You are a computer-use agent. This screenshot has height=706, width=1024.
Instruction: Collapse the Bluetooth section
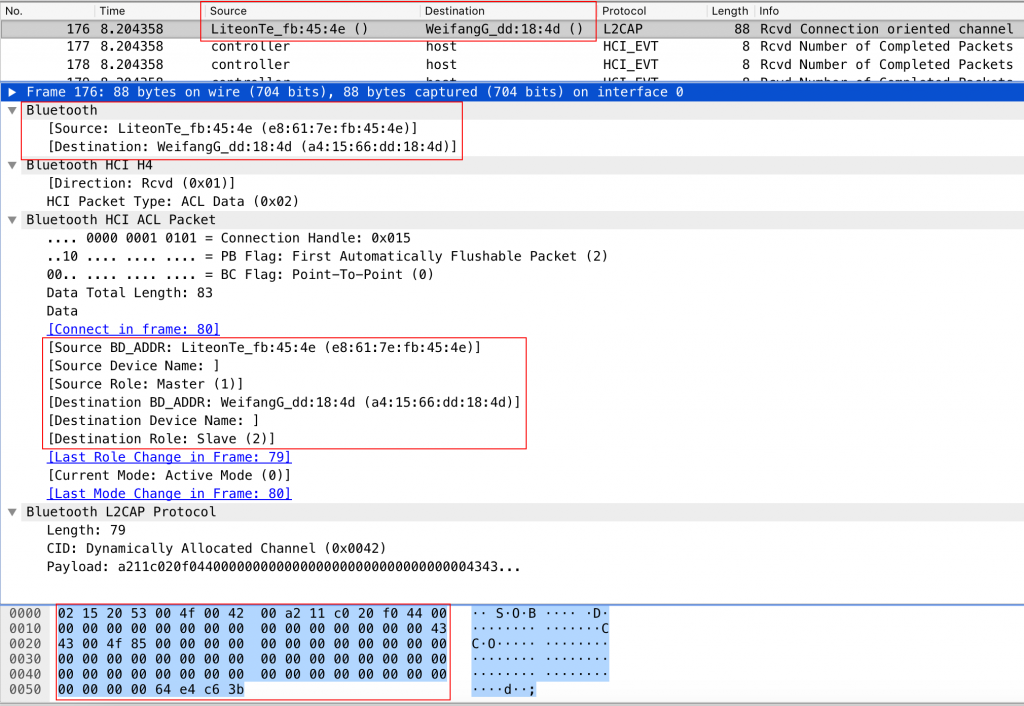point(12,110)
